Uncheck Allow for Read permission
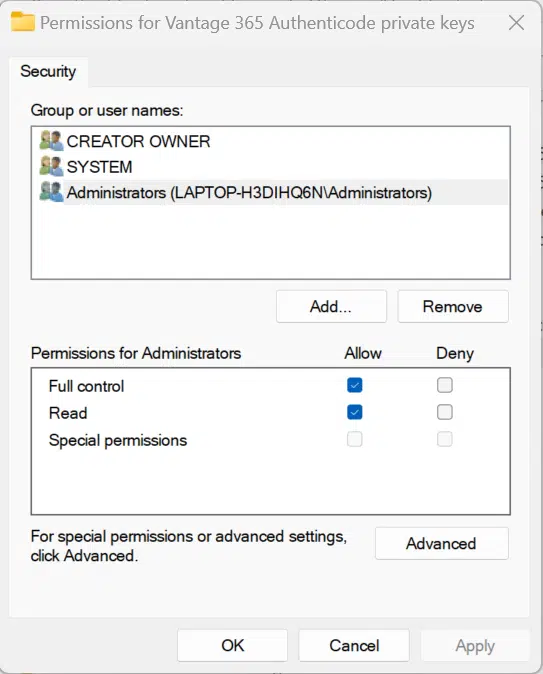543x674 pixels. pyautogui.click(x=355, y=412)
